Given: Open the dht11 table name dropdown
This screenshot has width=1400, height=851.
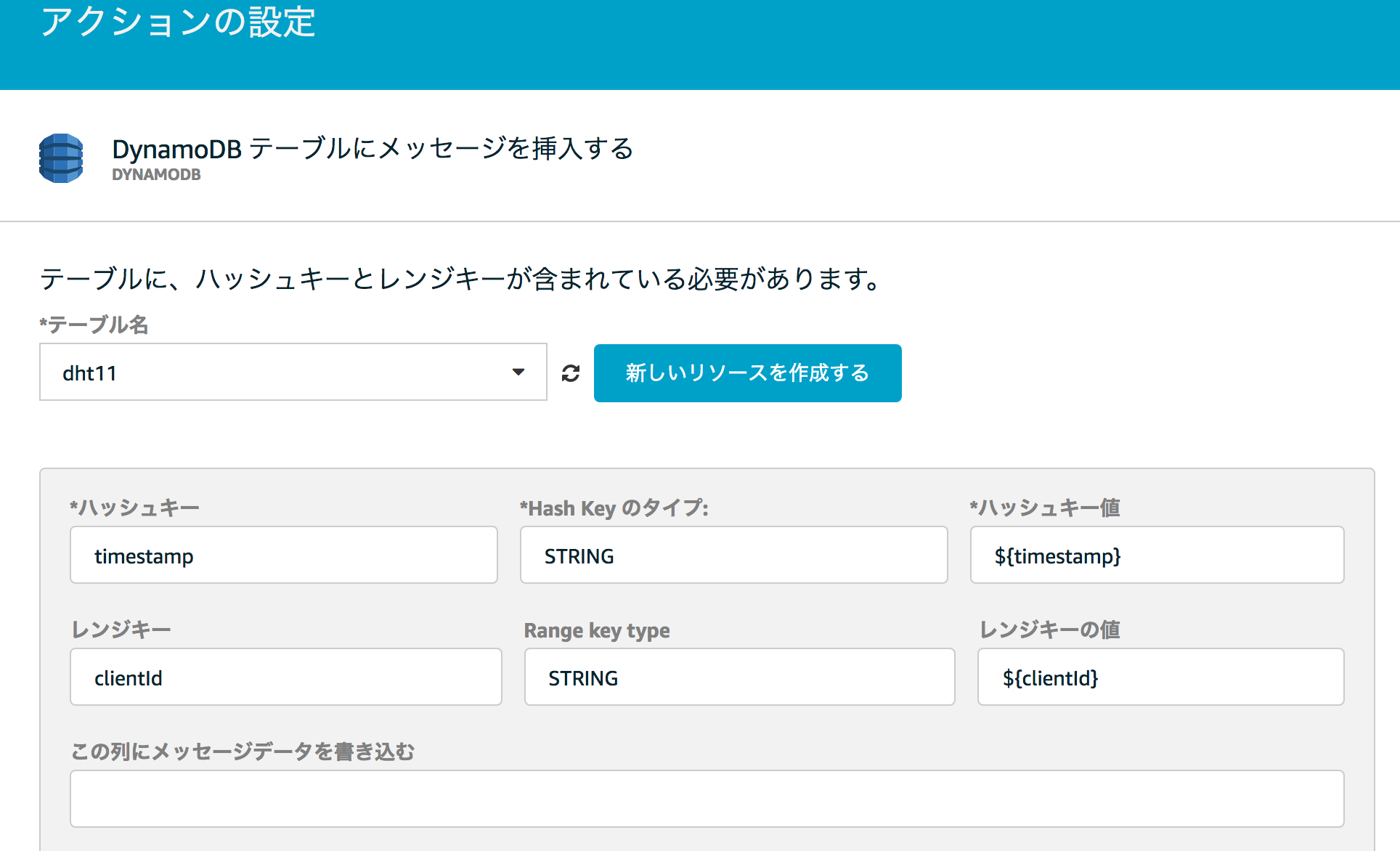Looking at the screenshot, I should point(293,372).
